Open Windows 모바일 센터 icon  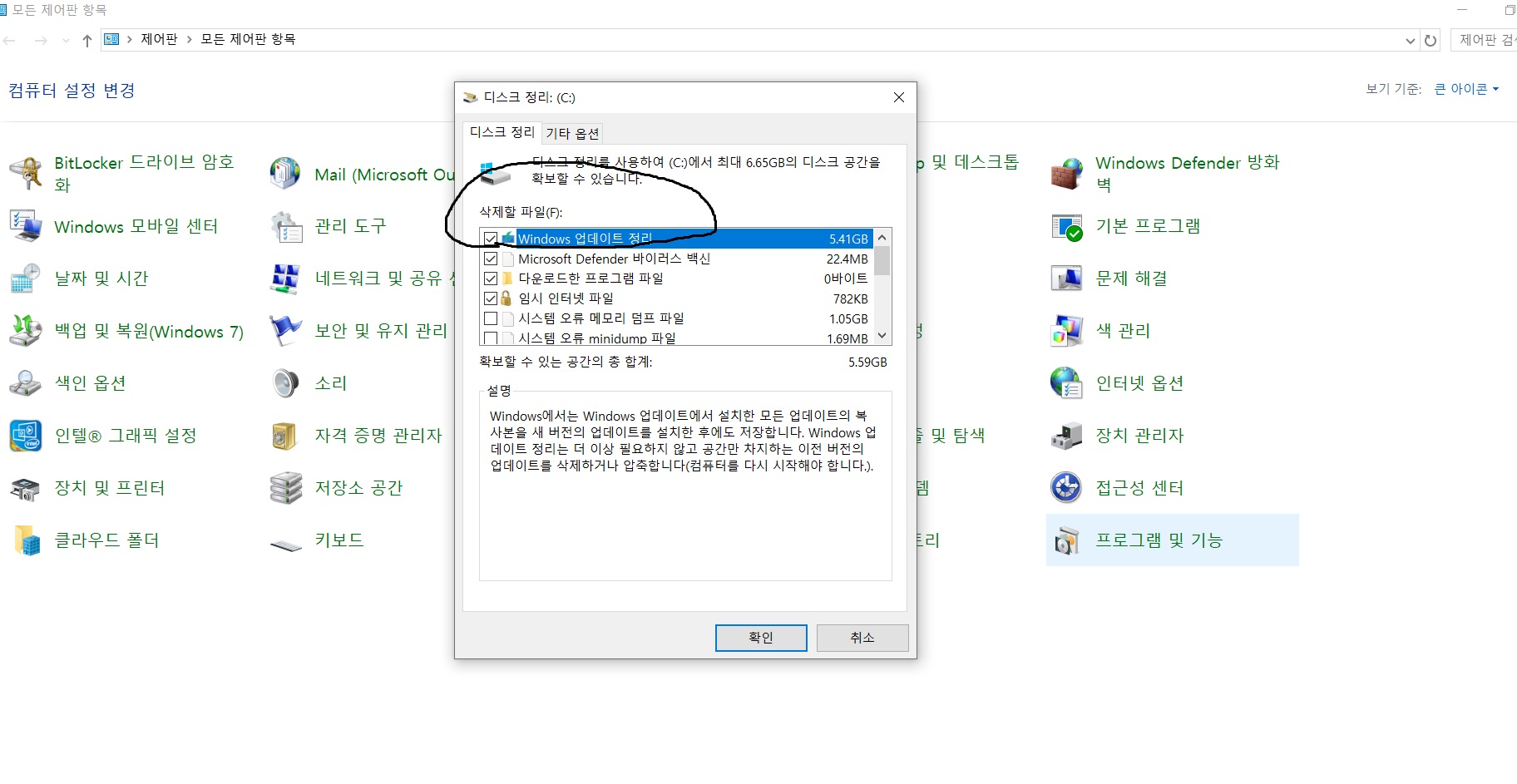click(26, 226)
